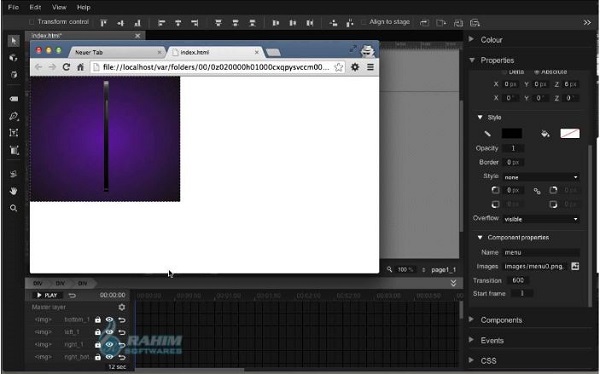Click the align right edges icon
The width and height of the screenshot is (600, 374).
tap(195, 23)
